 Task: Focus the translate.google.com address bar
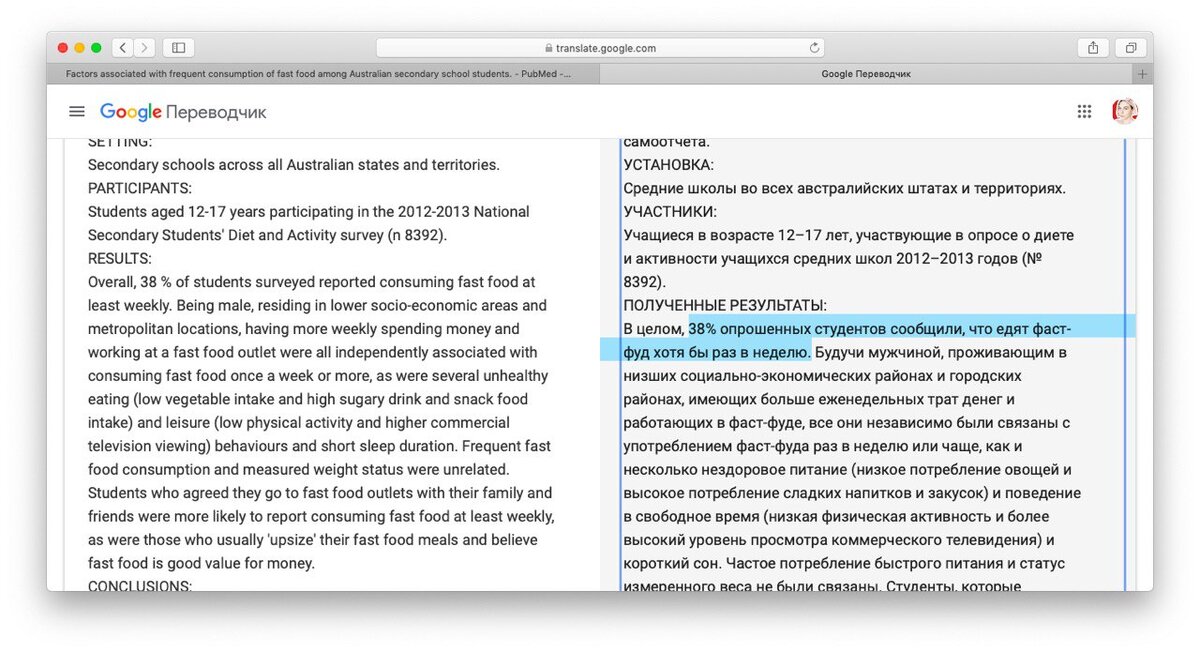coord(600,48)
